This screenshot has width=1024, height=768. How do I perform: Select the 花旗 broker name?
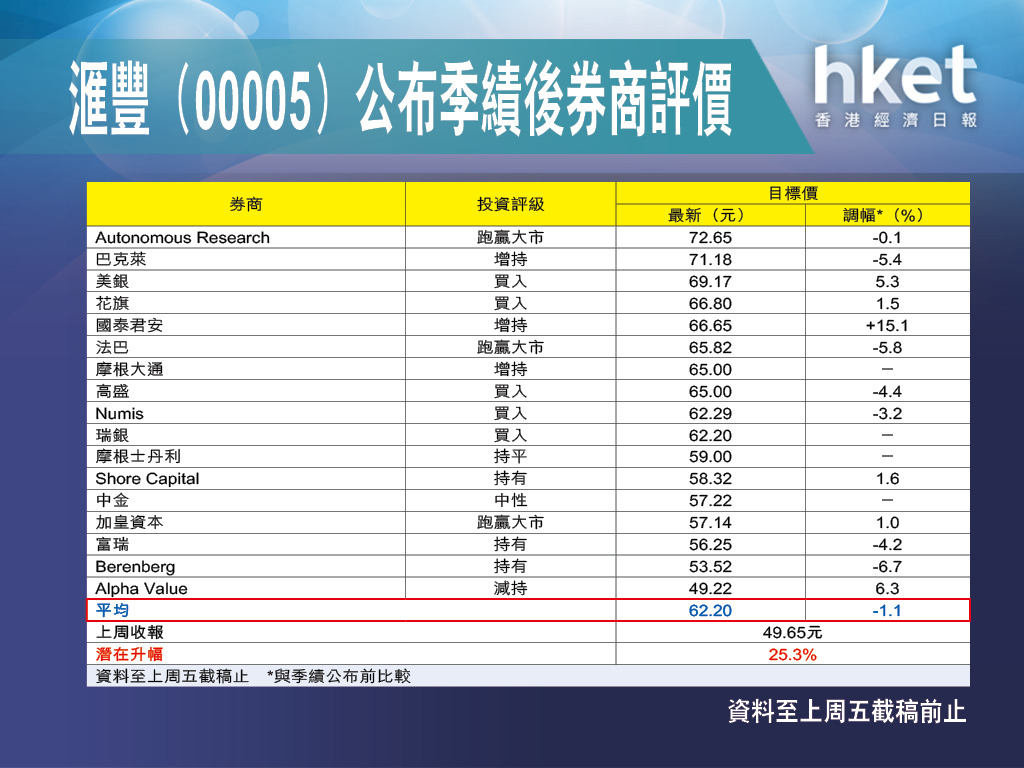point(112,304)
